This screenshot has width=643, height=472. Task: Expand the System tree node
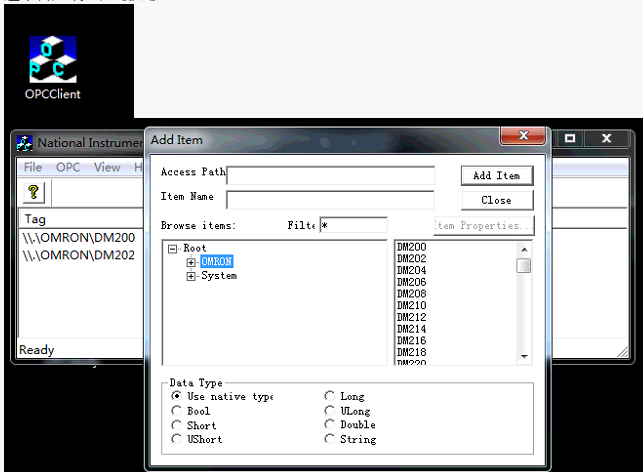(x=191, y=276)
